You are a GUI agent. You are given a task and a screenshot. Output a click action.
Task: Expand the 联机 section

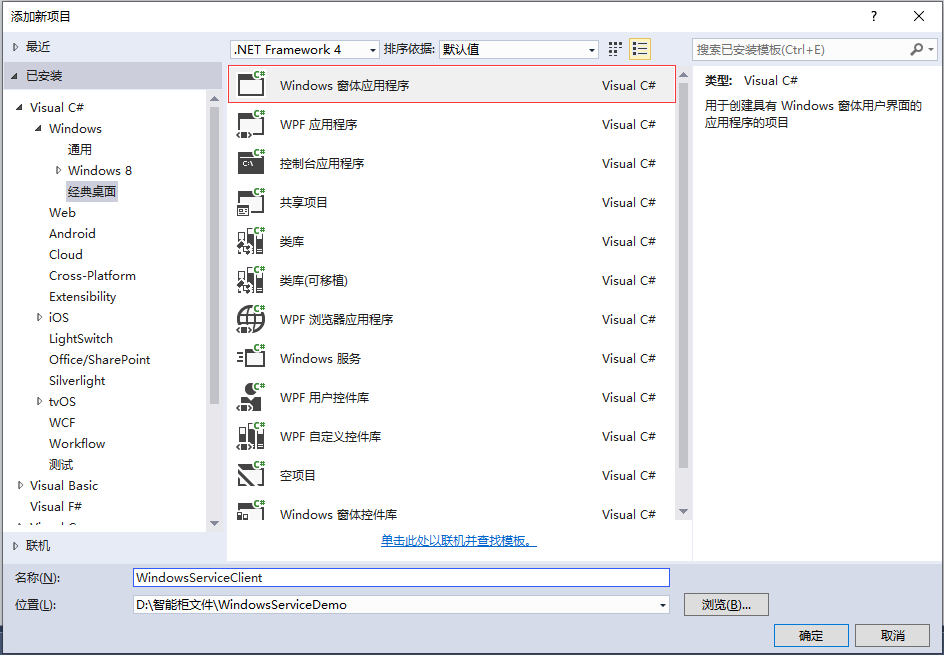click(16, 545)
